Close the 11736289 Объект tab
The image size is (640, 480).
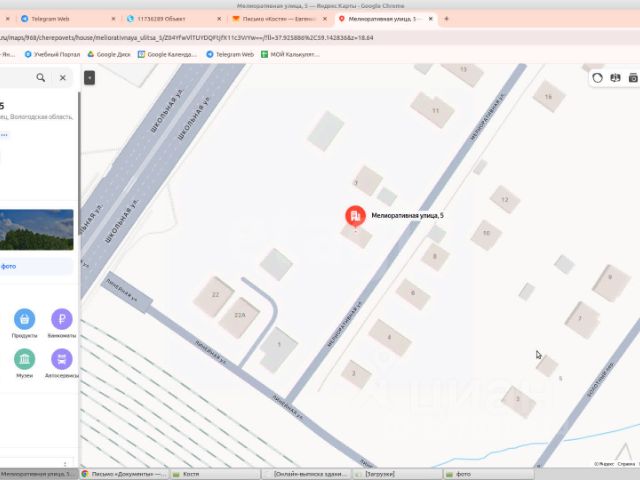(x=219, y=19)
